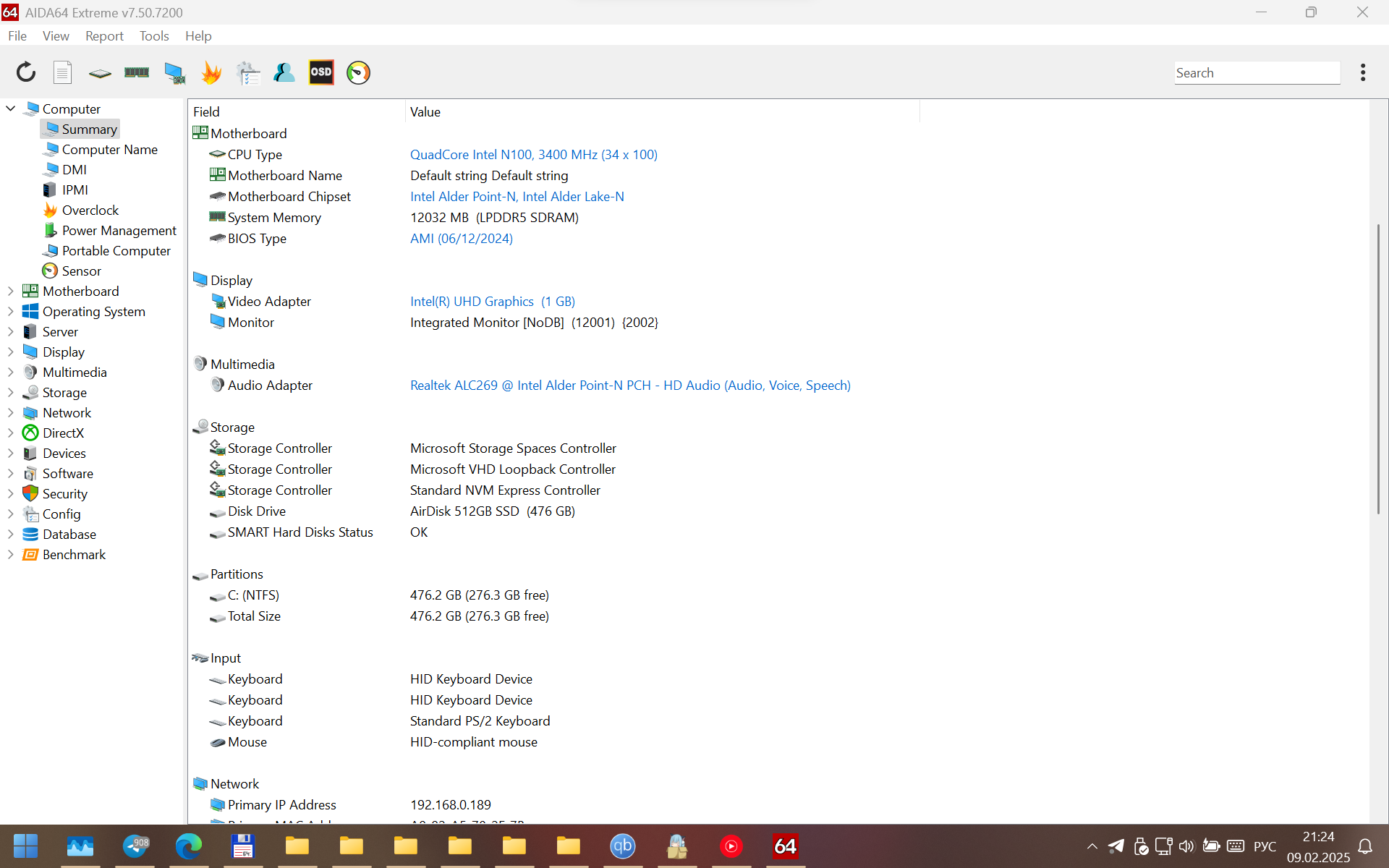Click the user silhouette toolbar icon
The image size is (1389, 868).
[x=284, y=72]
